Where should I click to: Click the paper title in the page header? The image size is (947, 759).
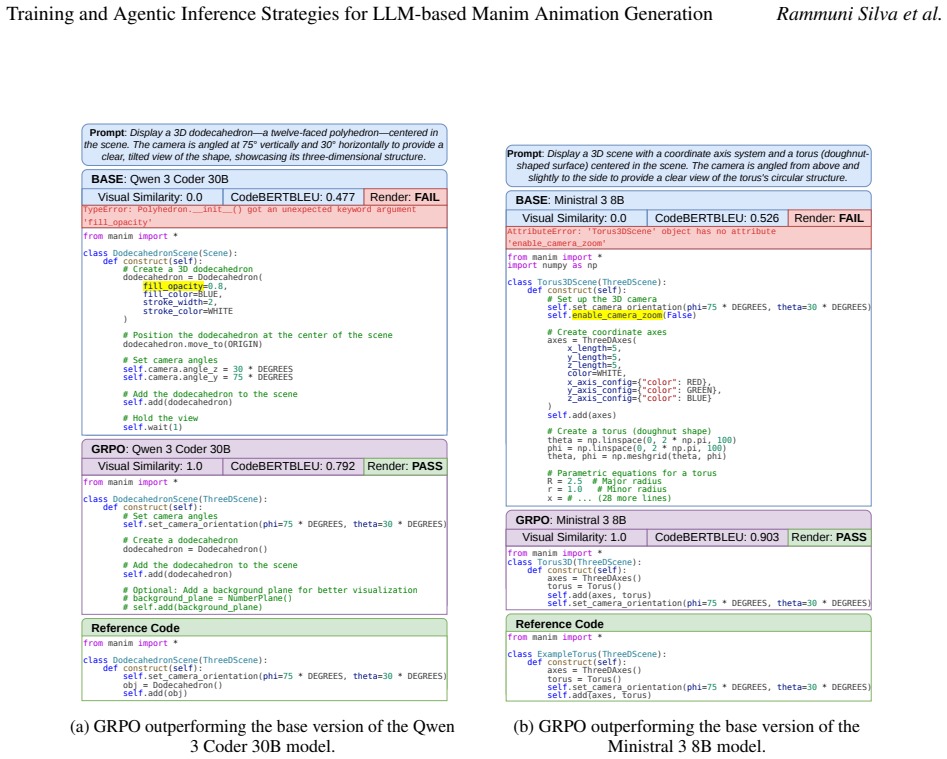pyautogui.click(x=359, y=13)
